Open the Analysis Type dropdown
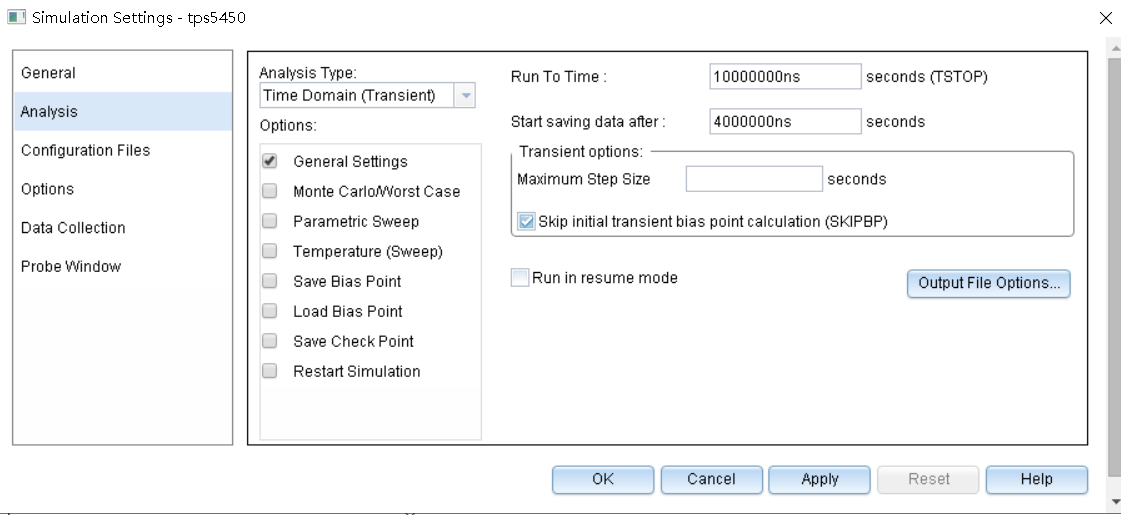This screenshot has height=515, width=1121. tap(465, 96)
